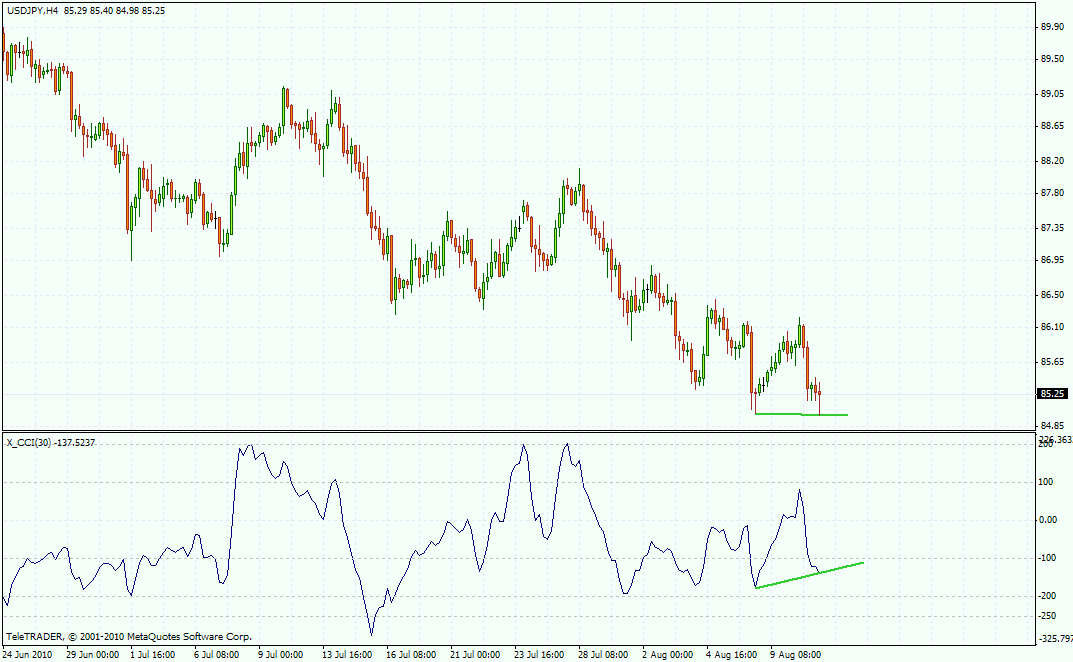Select the green horizontal support line on price chart
Screen dimensions: 1073x662
pyautogui.click(x=800, y=414)
